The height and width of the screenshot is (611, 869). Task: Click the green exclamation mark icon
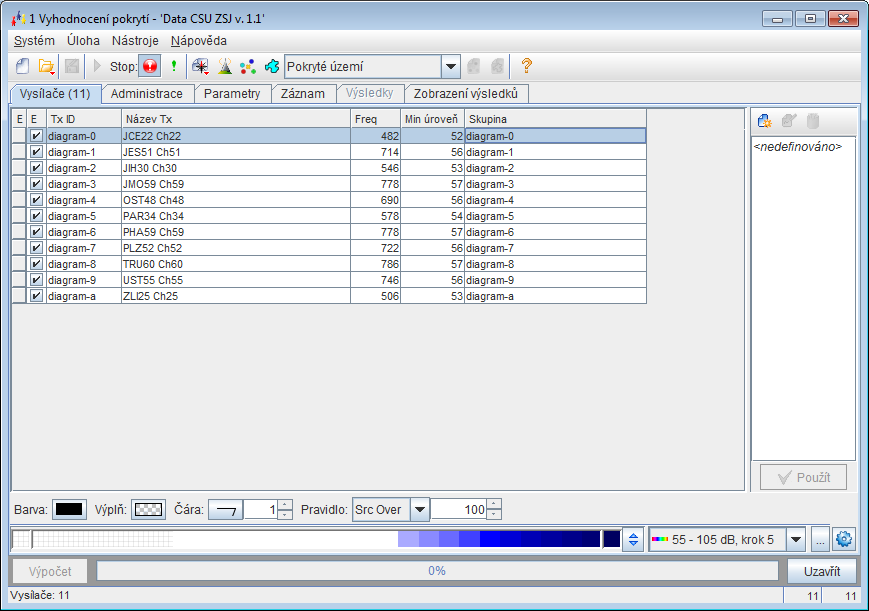[x=173, y=67]
